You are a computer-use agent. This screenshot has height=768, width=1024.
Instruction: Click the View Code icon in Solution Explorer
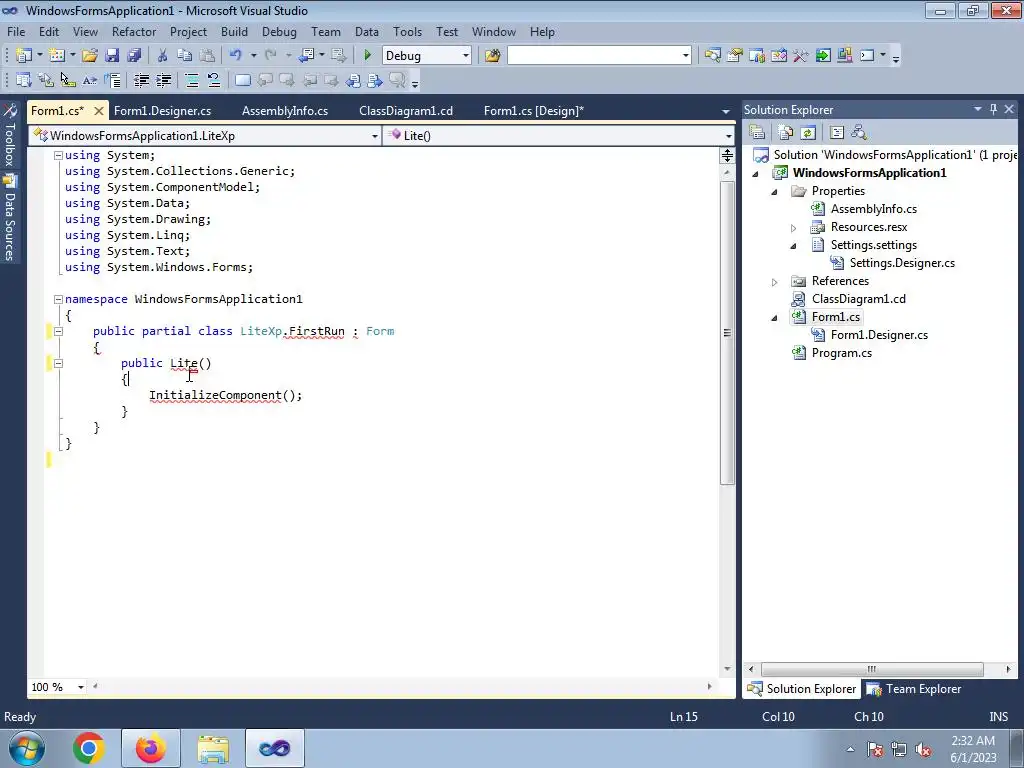pos(837,133)
